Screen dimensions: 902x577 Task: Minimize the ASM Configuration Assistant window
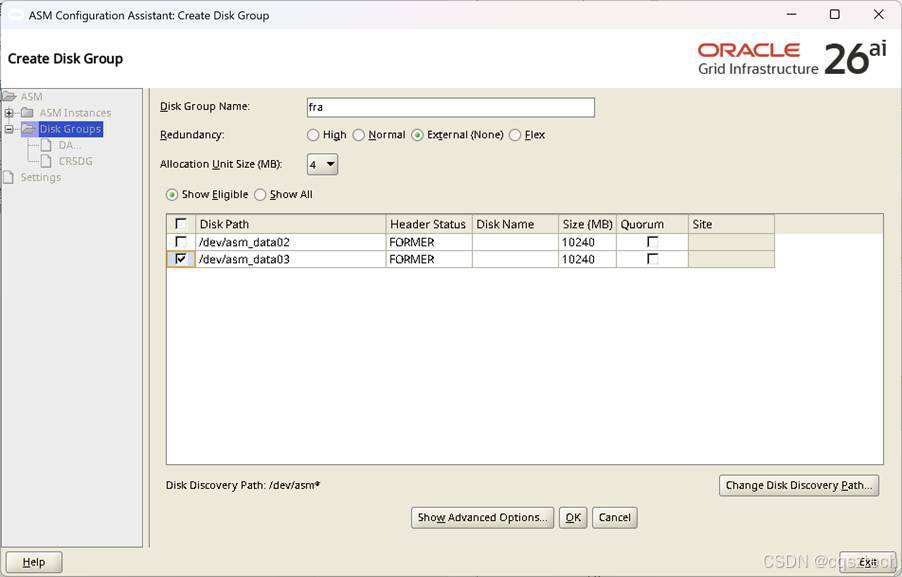tap(792, 14)
